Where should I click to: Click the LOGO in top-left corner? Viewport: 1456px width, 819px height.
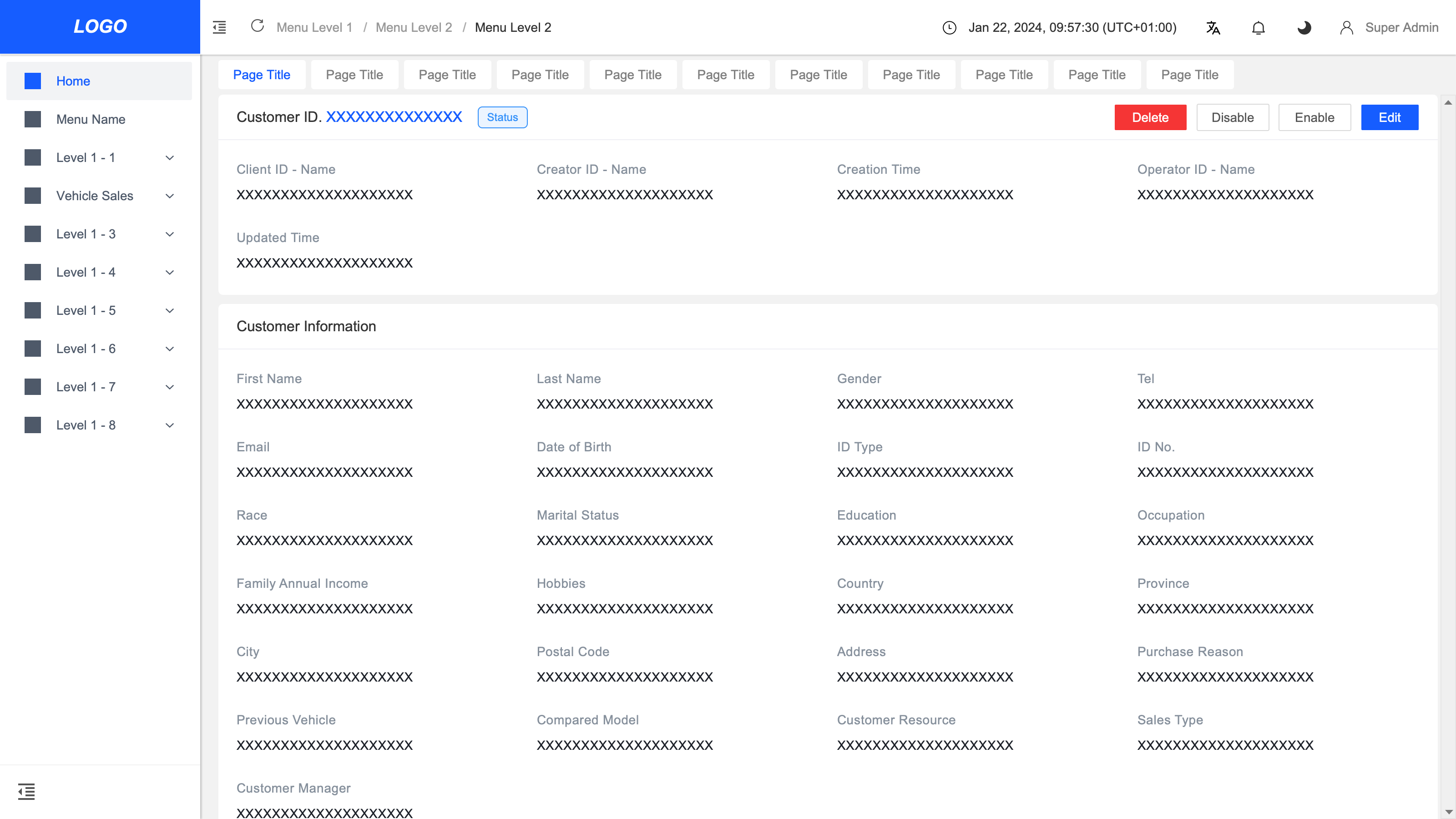click(x=100, y=26)
